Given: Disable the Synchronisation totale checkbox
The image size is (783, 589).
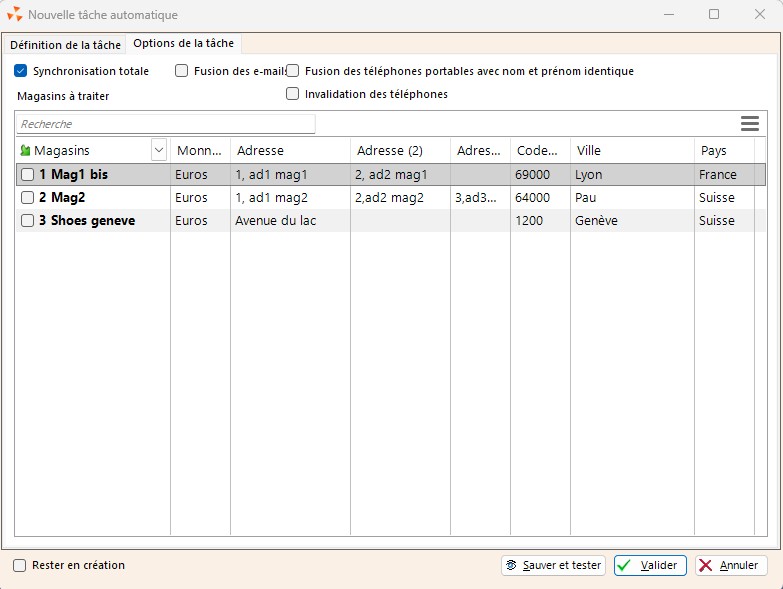Looking at the screenshot, I should pos(21,71).
